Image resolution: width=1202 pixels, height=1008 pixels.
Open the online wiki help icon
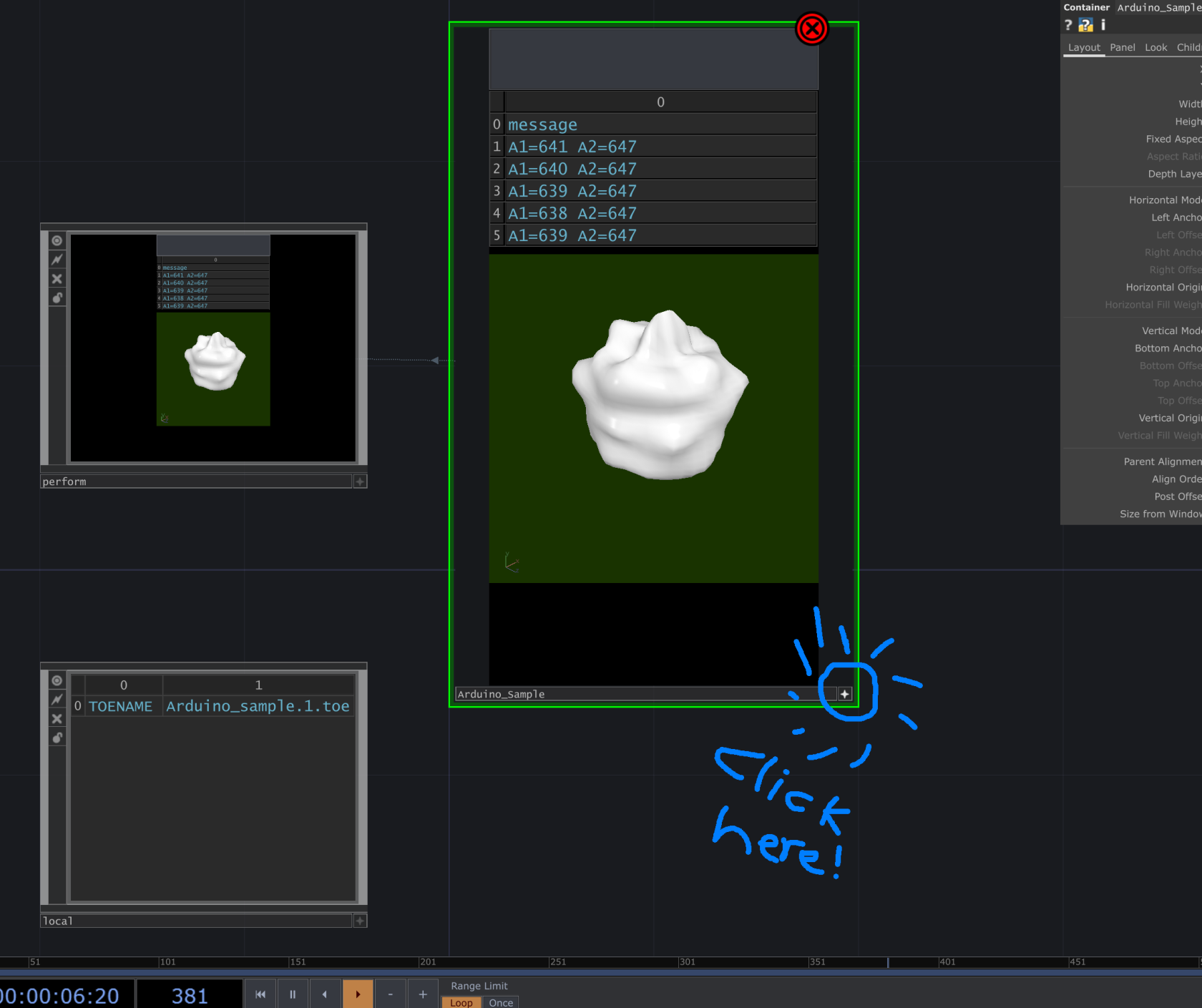(1085, 24)
